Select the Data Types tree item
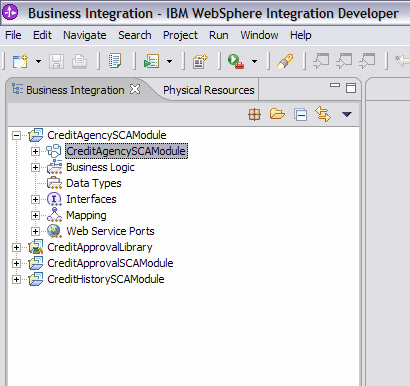410x386 pixels. click(94, 183)
